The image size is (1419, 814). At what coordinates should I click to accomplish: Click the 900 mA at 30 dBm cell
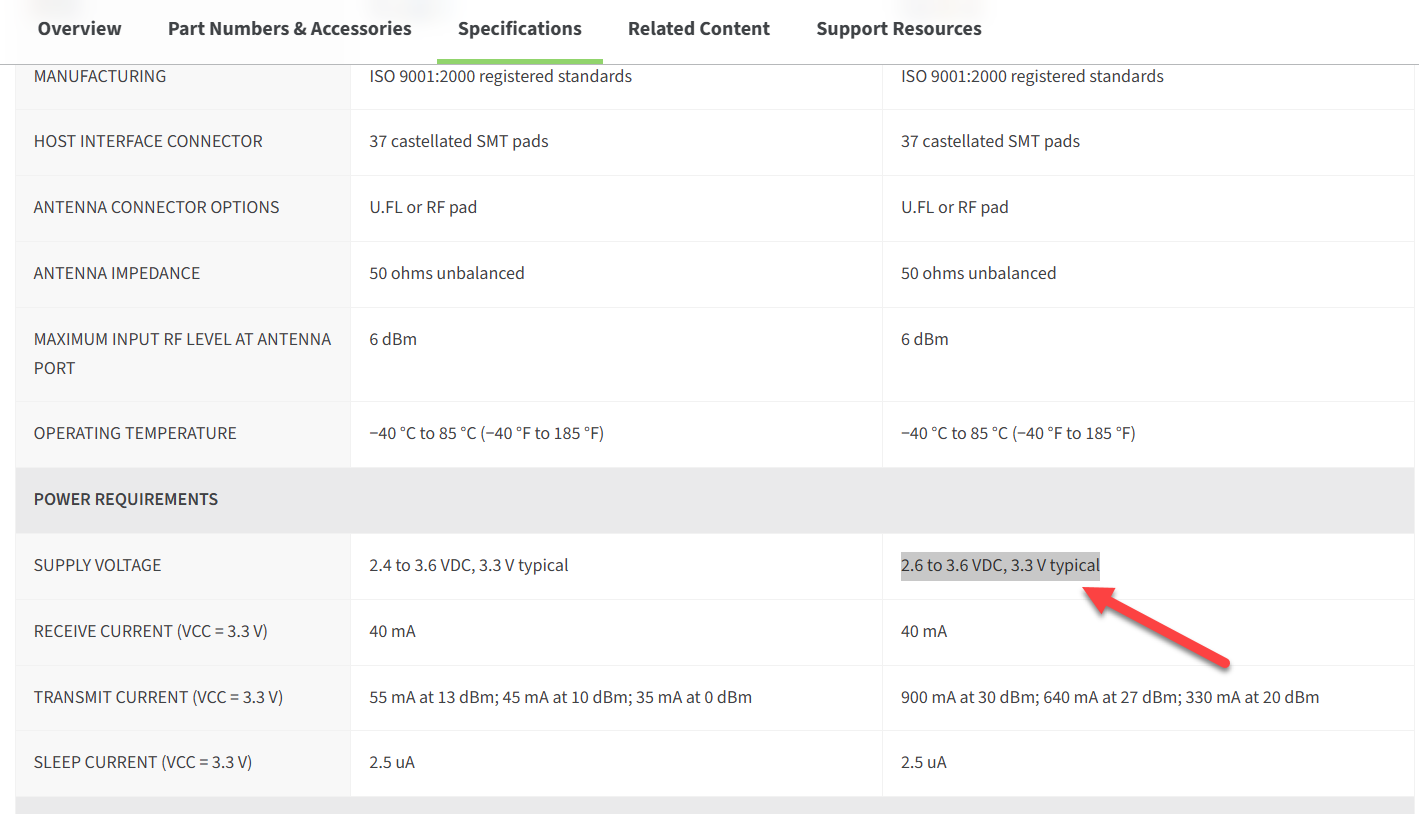coord(1110,697)
